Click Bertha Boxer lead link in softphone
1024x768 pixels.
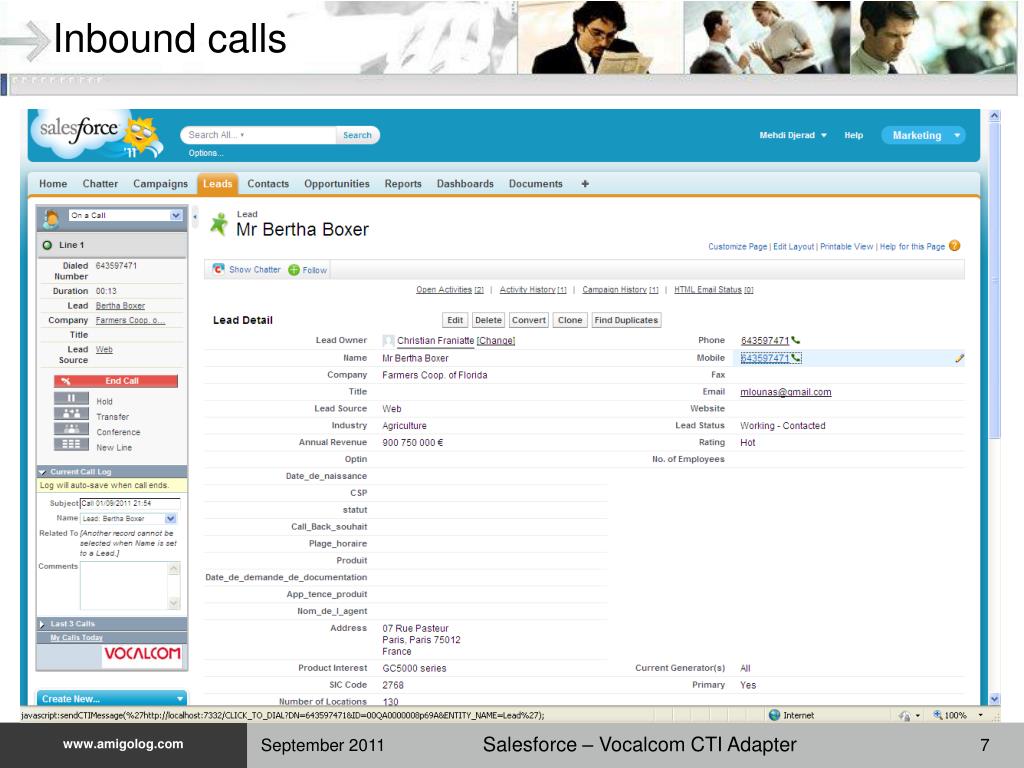click(x=120, y=306)
